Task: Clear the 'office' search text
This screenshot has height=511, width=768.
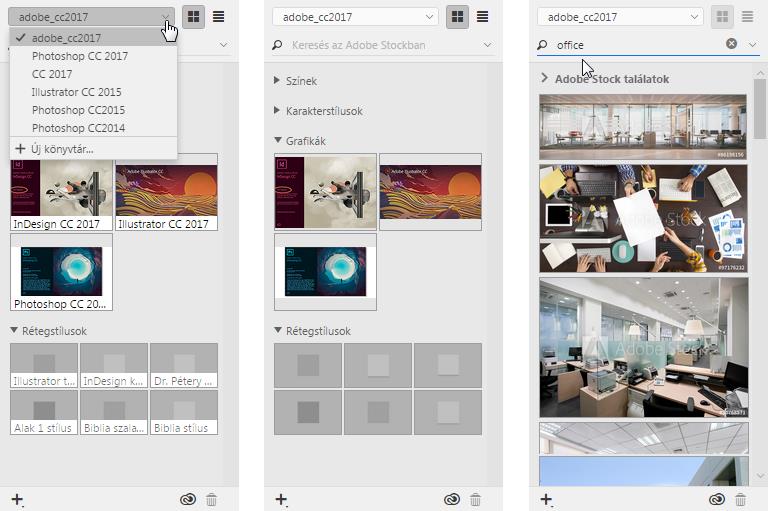Action: click(x=731, y=44)
